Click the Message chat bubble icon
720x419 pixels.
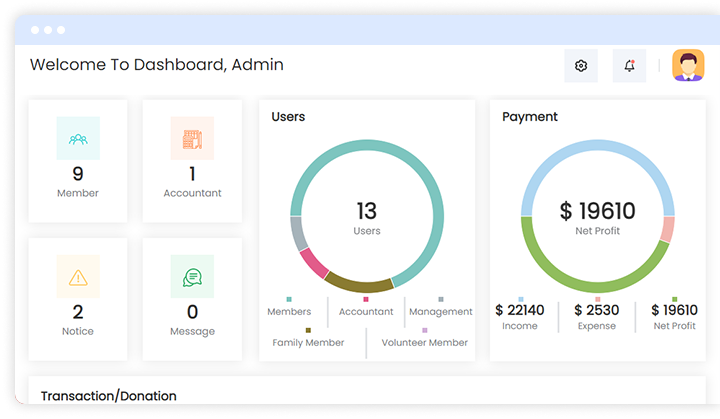(x=192, y=277)
